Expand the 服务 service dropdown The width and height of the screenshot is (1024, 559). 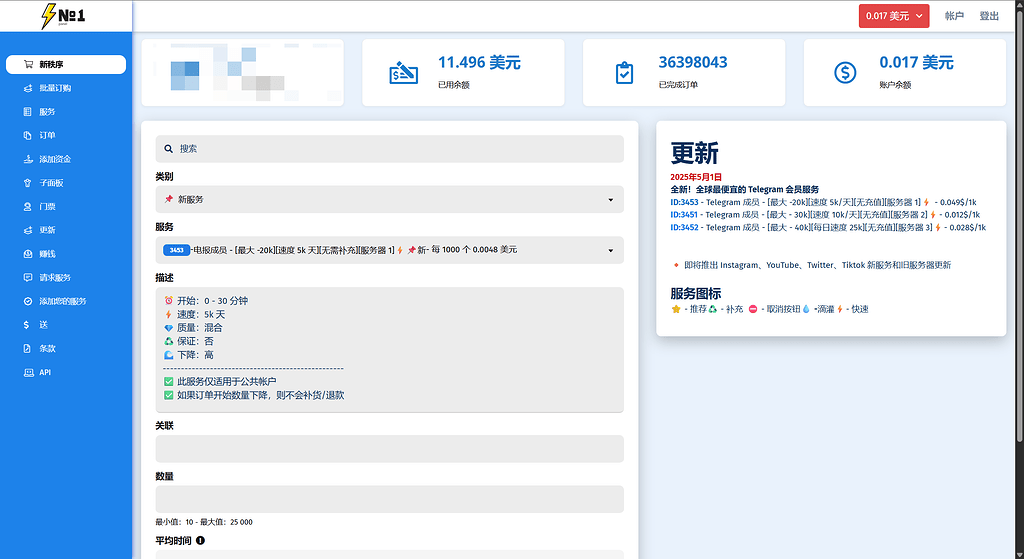(389, 250)
